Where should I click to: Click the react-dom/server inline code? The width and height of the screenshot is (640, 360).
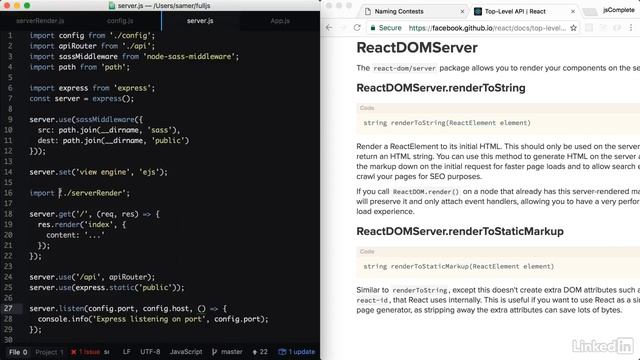[404, 68]
